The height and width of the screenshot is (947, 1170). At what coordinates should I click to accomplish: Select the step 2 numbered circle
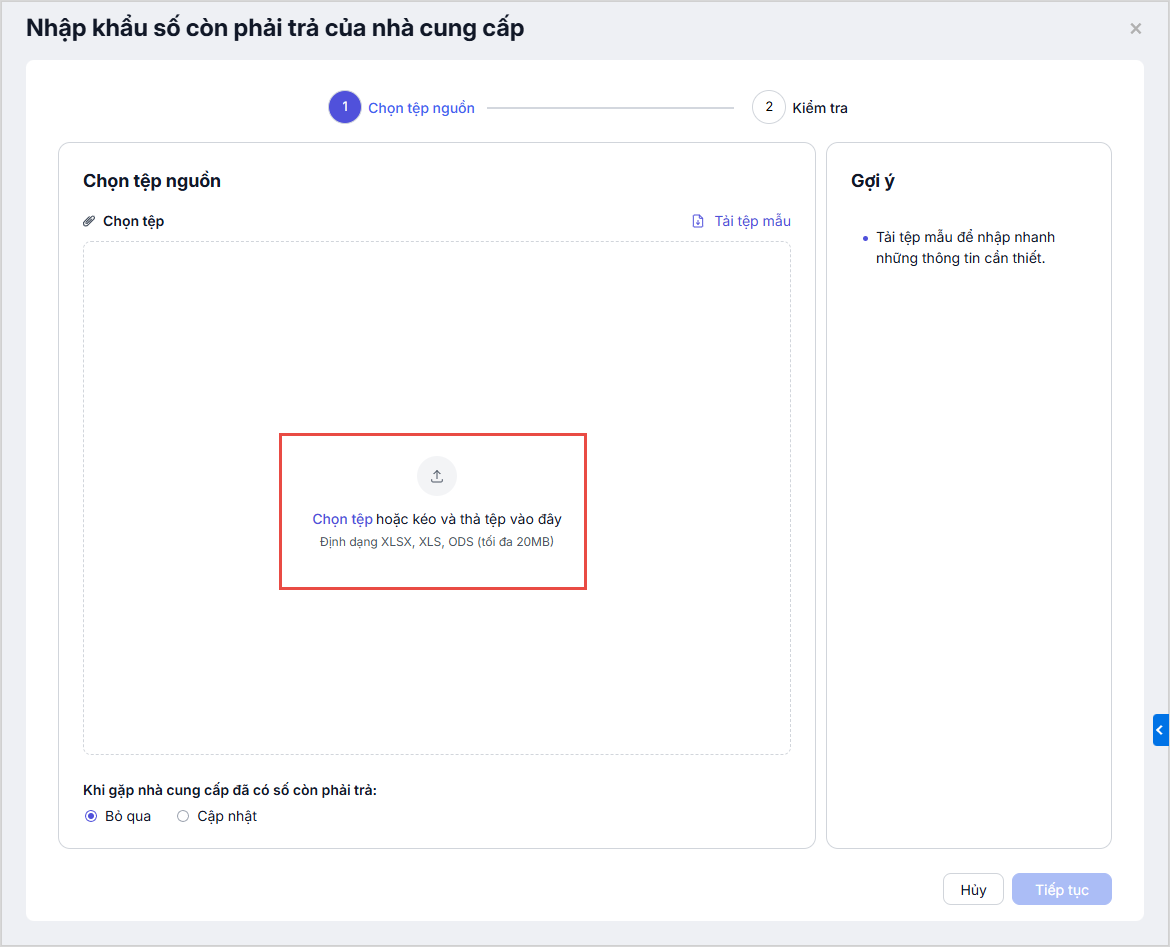(768, 107)
